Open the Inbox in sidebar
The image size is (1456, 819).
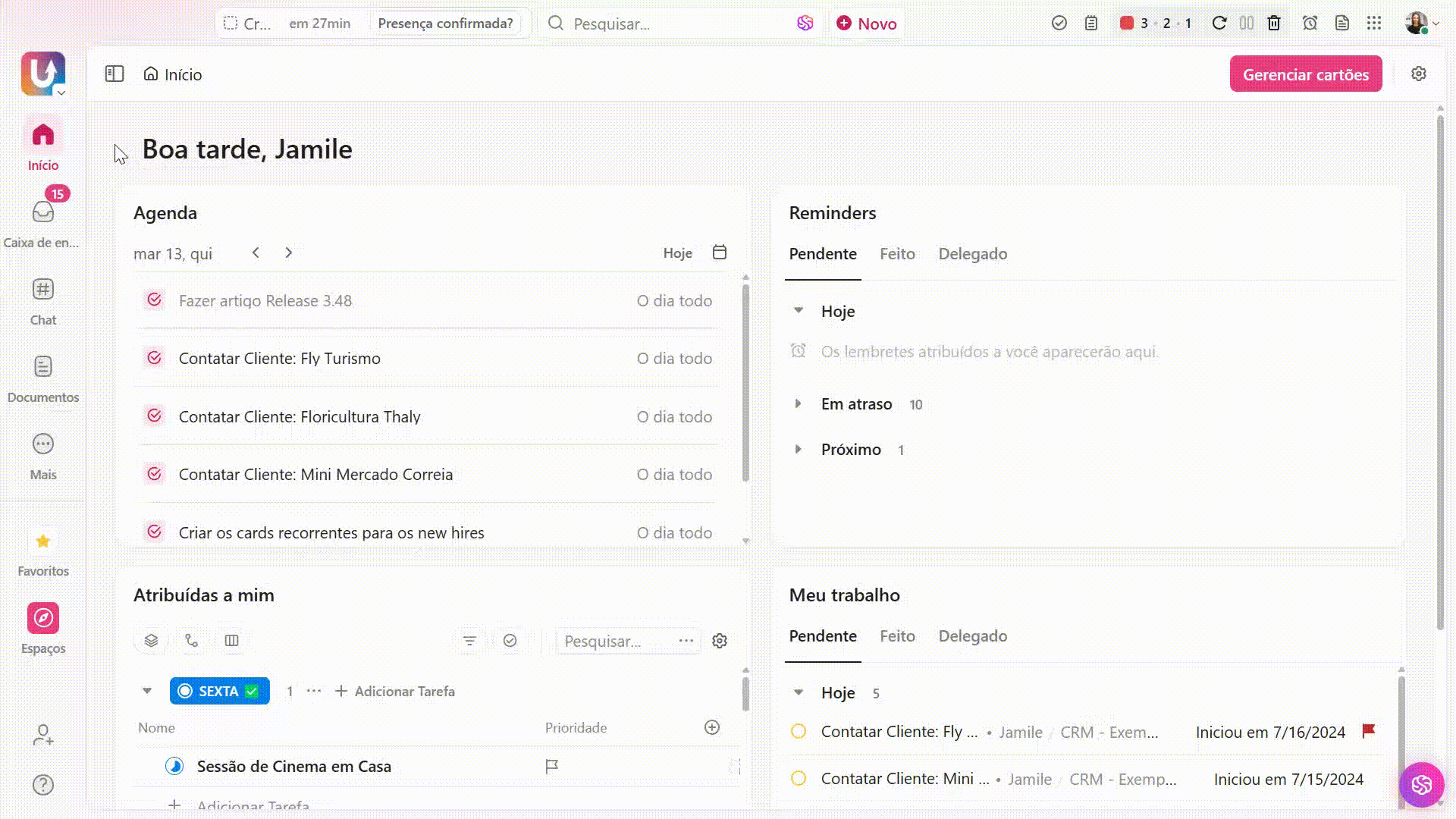click(43, 213)
